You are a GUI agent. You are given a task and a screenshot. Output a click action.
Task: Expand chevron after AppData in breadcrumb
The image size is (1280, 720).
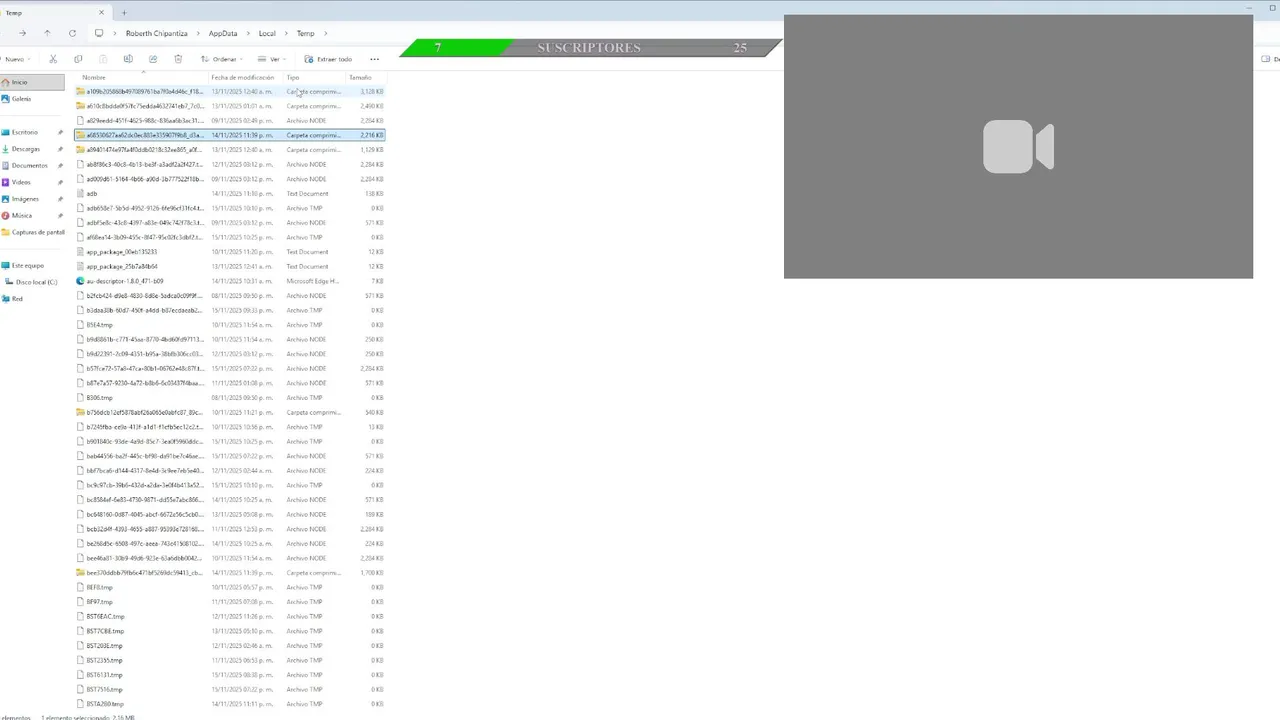(x=247, y=33)
